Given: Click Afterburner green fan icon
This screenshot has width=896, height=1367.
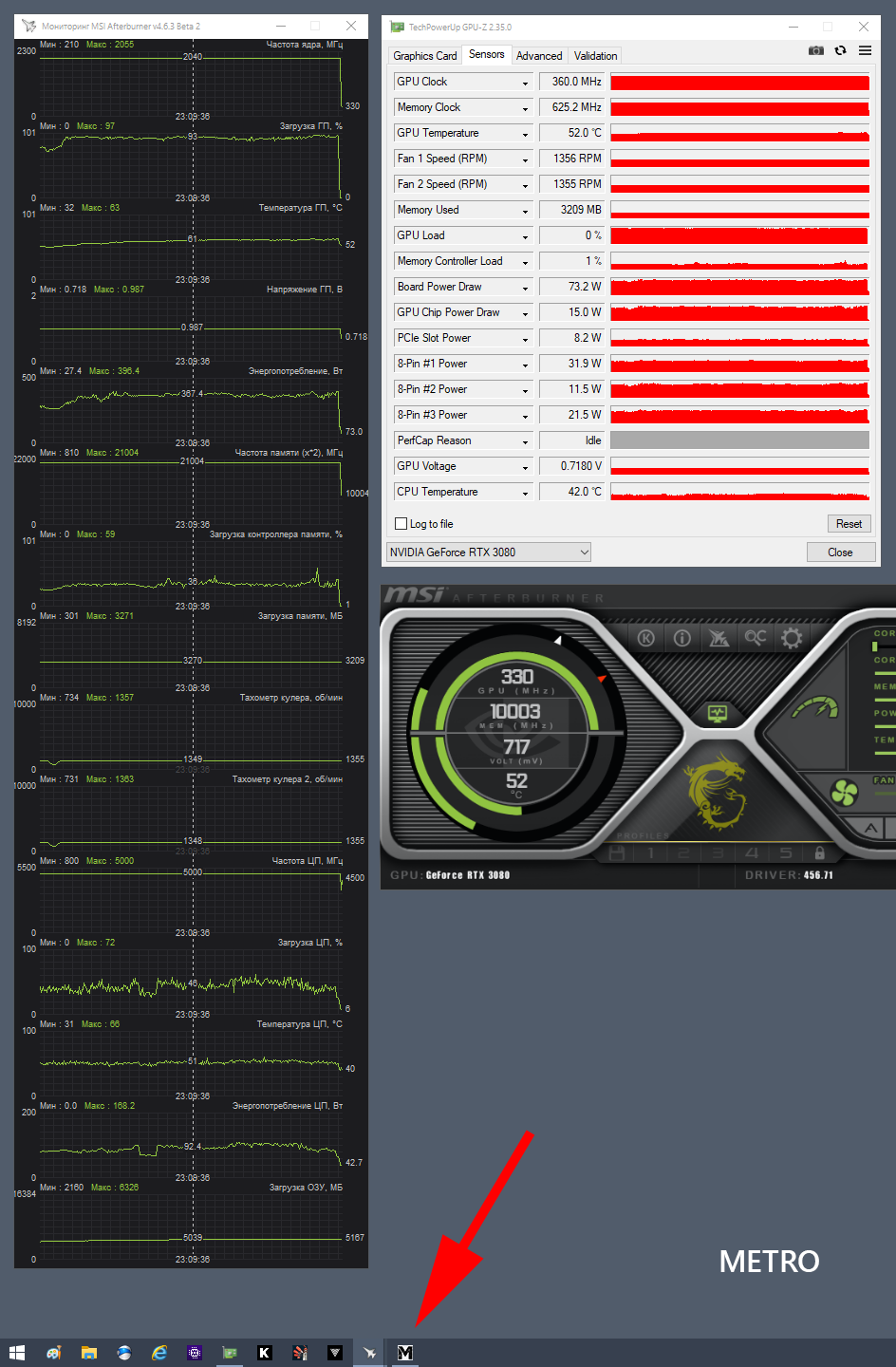Looking at the screenshot, I should point(844,793).
